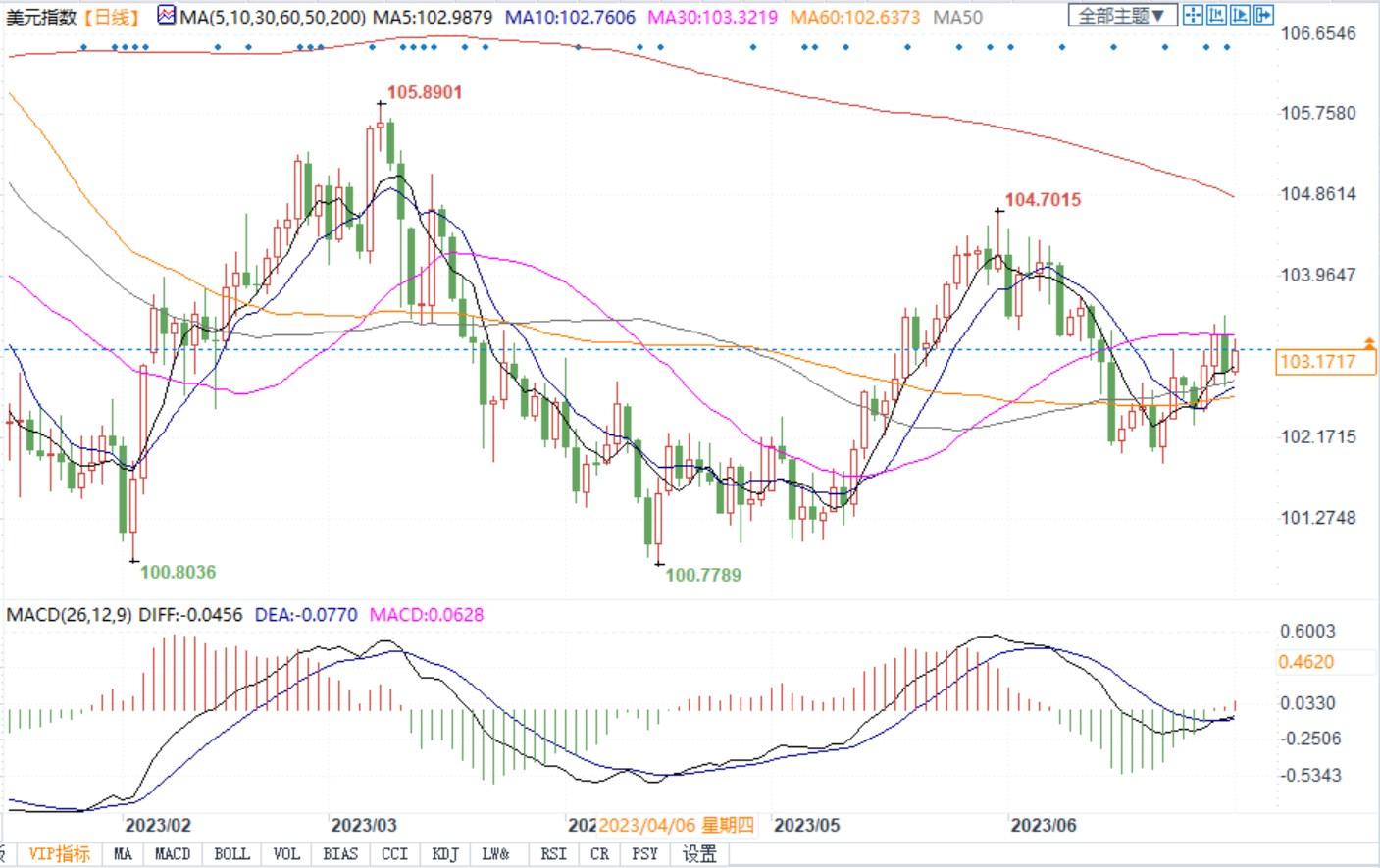1380x868 pixels.
Task: Click the MA5:102.9879 value
Action: tap(433, 17)
